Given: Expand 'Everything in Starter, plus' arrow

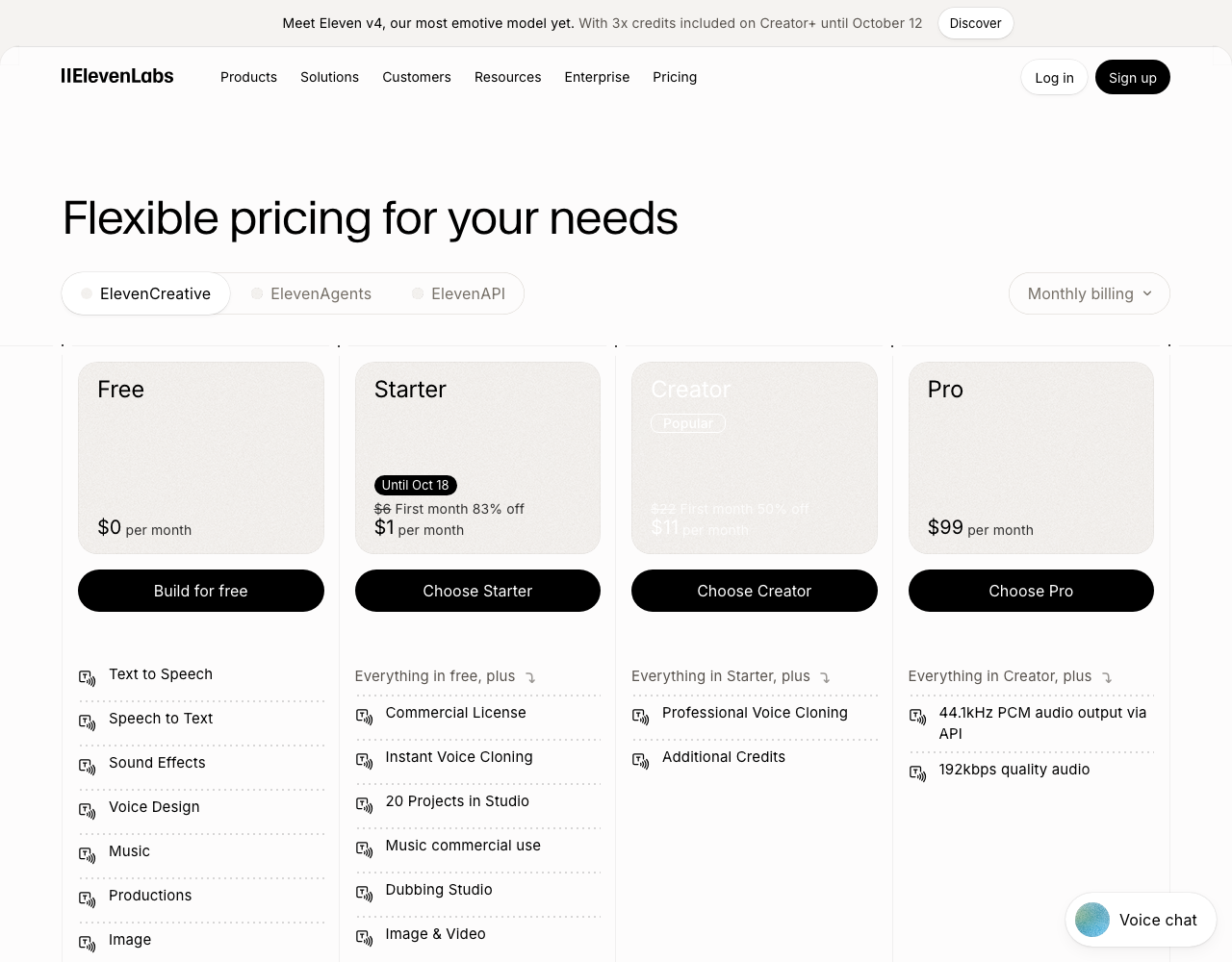Looking at the screenshot, I should (x=825, y=677).
